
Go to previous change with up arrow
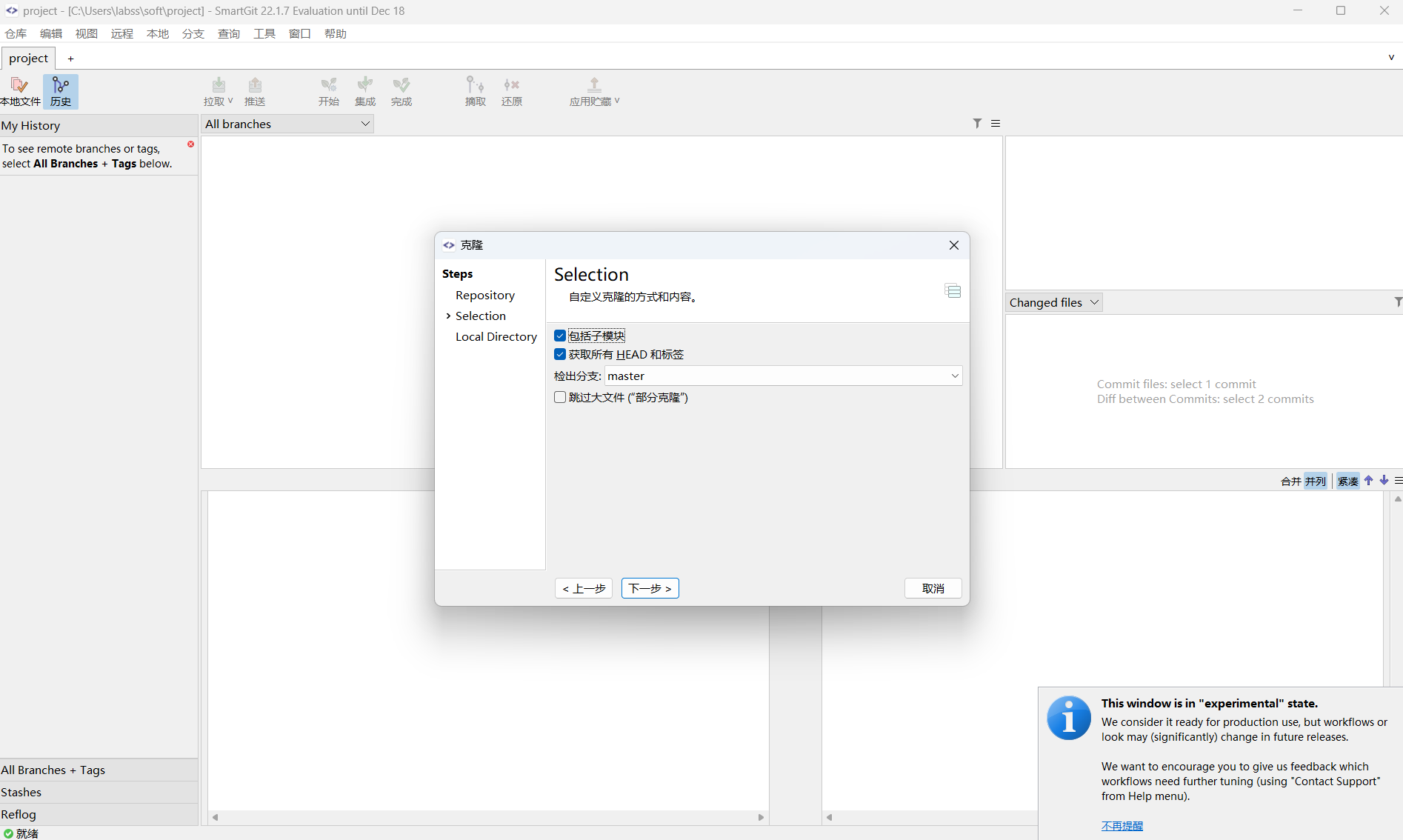pos(1369,481)
